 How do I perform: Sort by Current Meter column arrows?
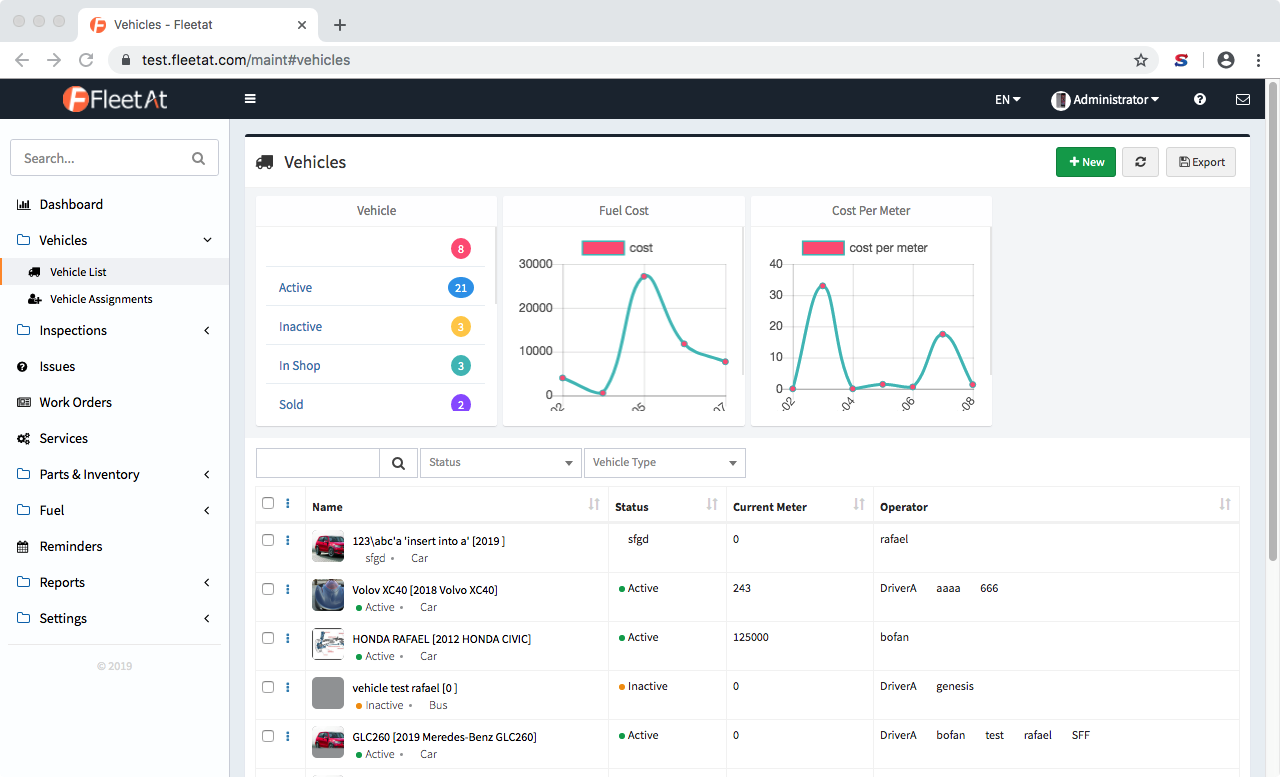pos(859,505)
